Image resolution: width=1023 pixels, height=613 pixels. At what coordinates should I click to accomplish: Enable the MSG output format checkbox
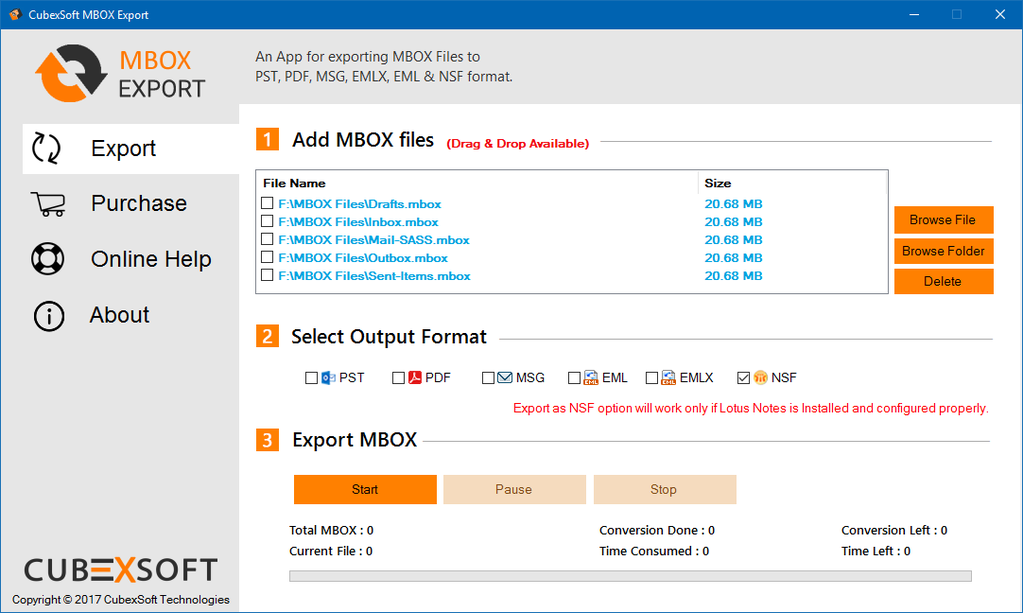click(488, 378)
